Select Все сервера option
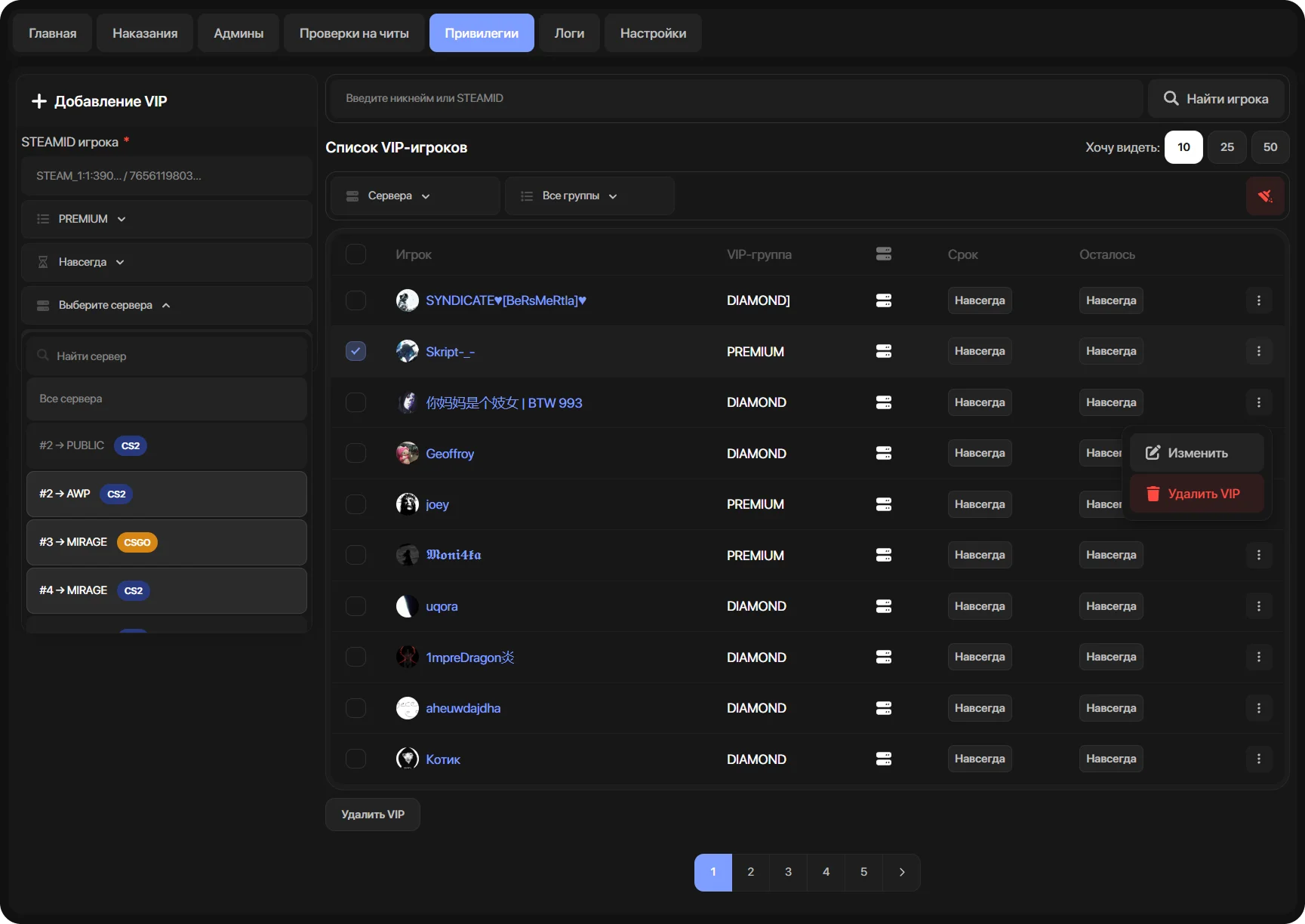 click(x=167, y=399)
